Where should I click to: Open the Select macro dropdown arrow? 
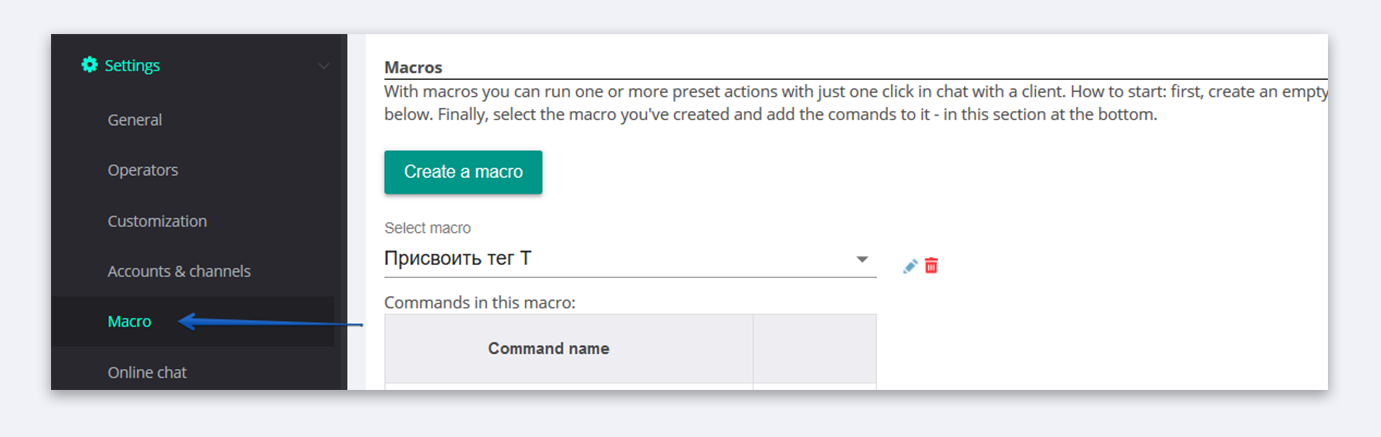[x=862, y=260]
